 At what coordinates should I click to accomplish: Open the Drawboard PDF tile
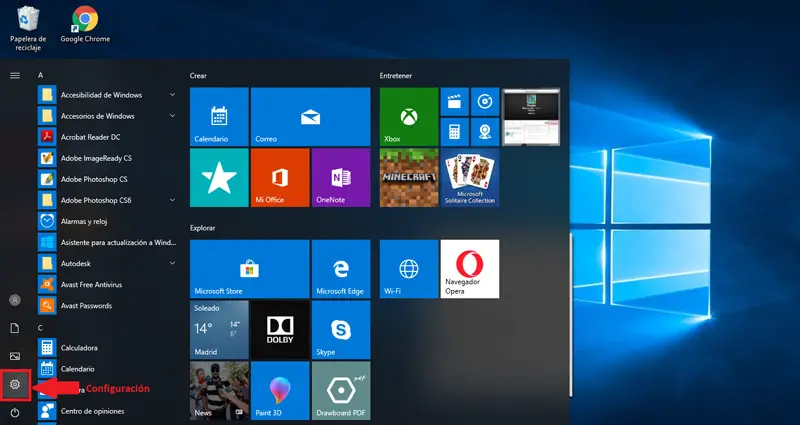341,391
